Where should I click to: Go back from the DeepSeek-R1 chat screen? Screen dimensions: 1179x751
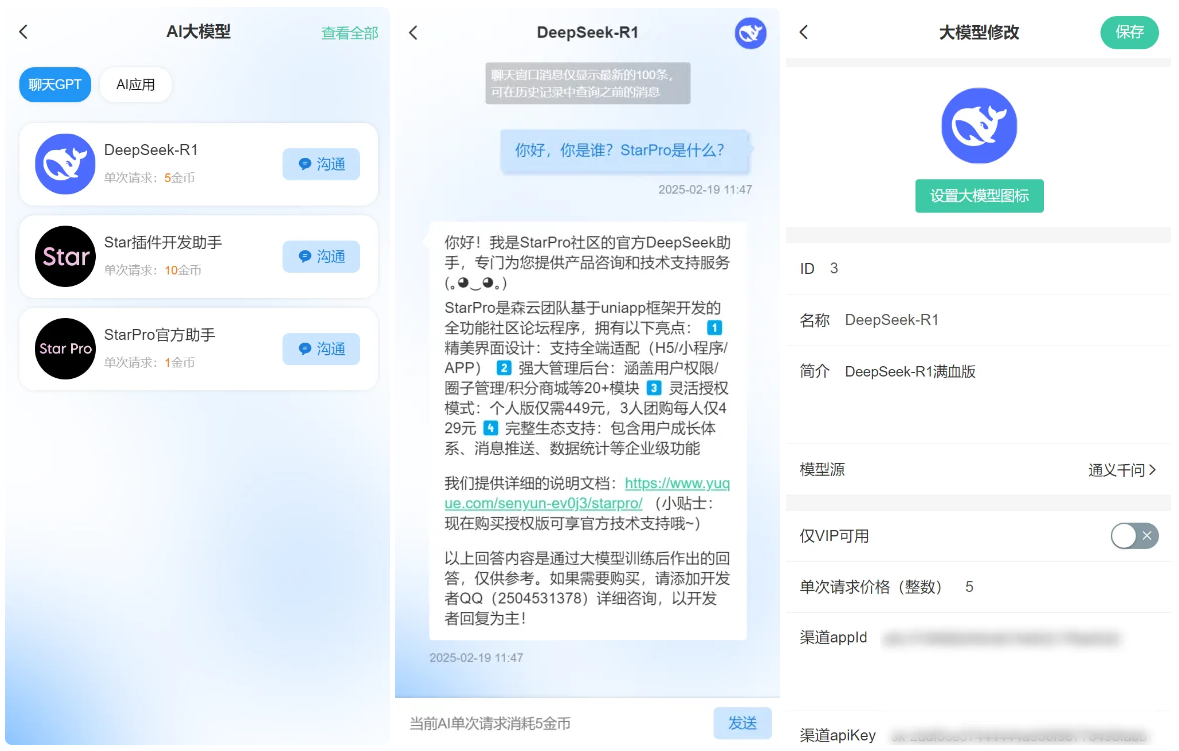pos(413,32)
